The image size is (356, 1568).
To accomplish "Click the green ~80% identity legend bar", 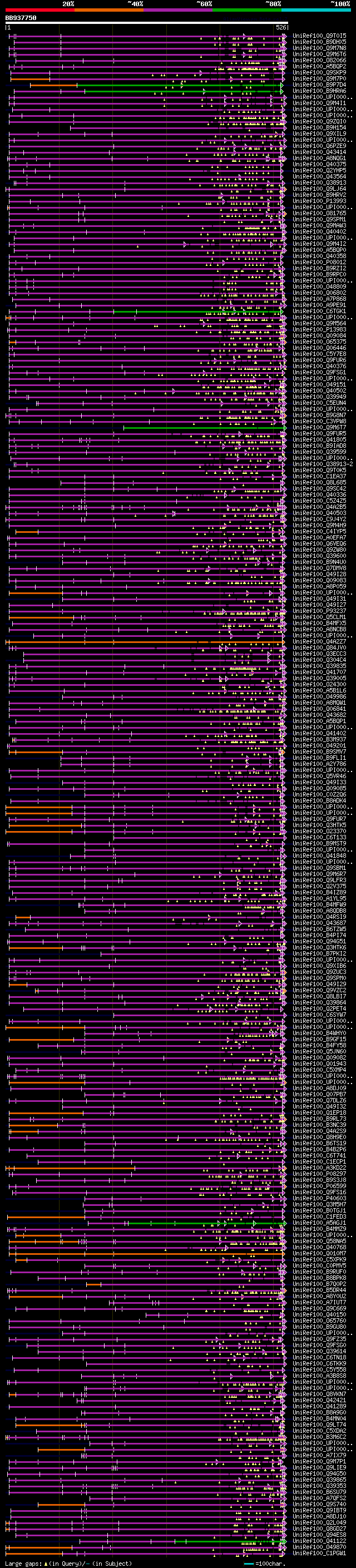I will click(x=247, y=10).
